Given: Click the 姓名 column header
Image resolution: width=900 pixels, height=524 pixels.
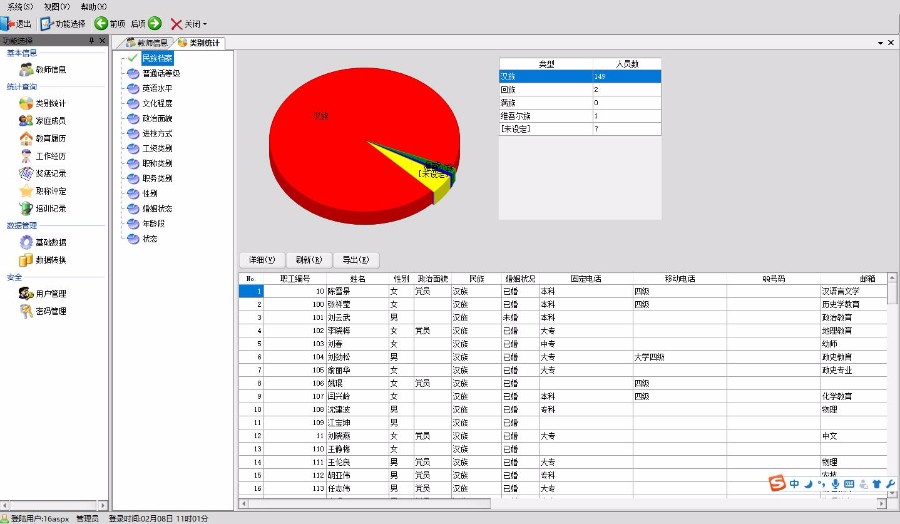Looking at the screenshot, I should point(357,278).
